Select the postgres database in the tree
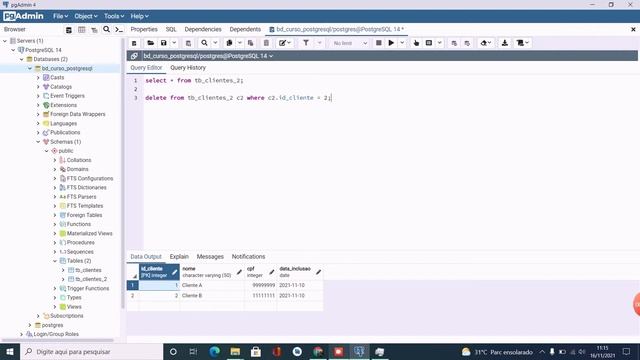Viewport: 640px width, 360px height. [x=52, y=325]
